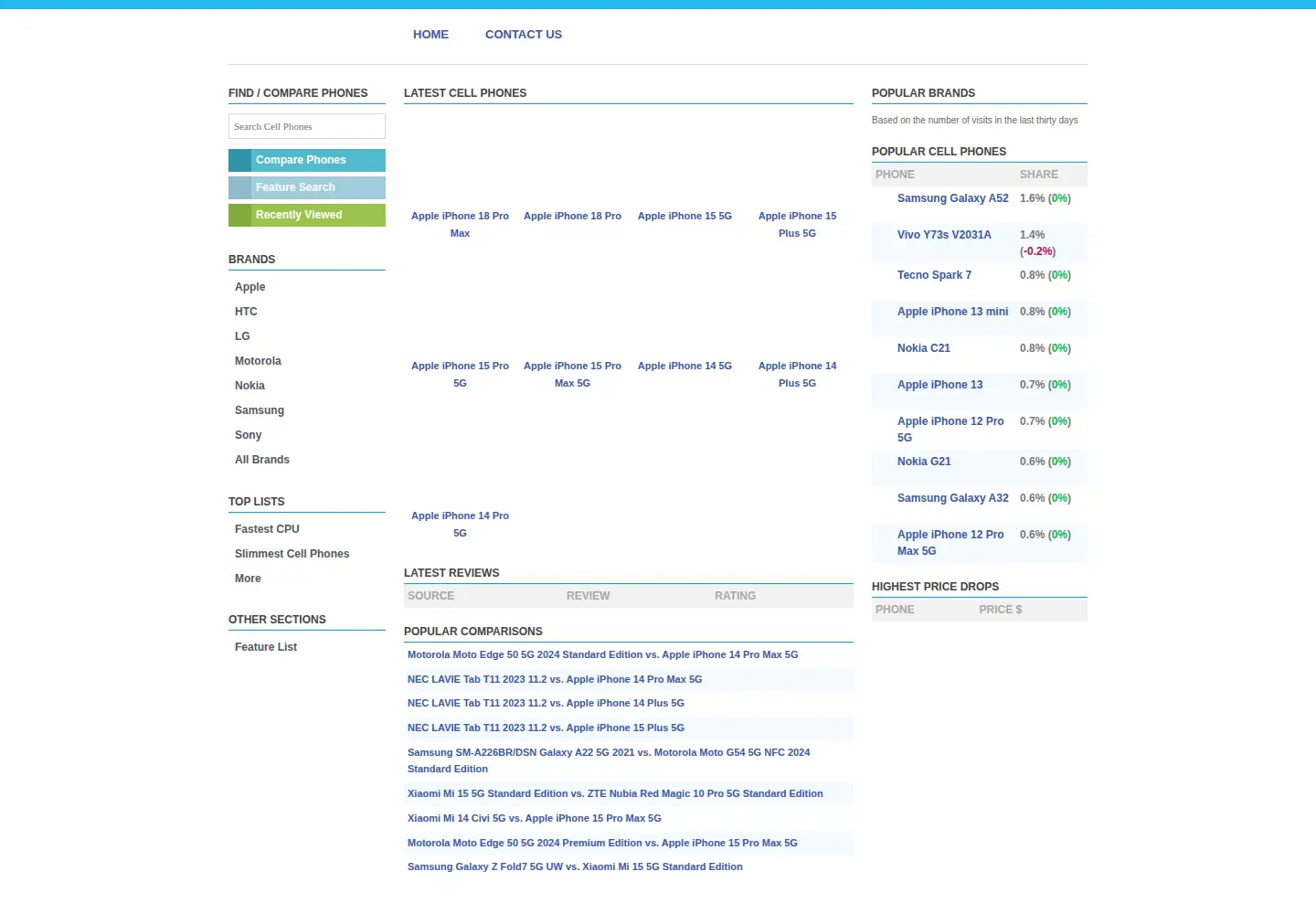1316x914 pixels.
Task: Open Apple iPhone 14 5G listing
Action: [x=685, y=367]
